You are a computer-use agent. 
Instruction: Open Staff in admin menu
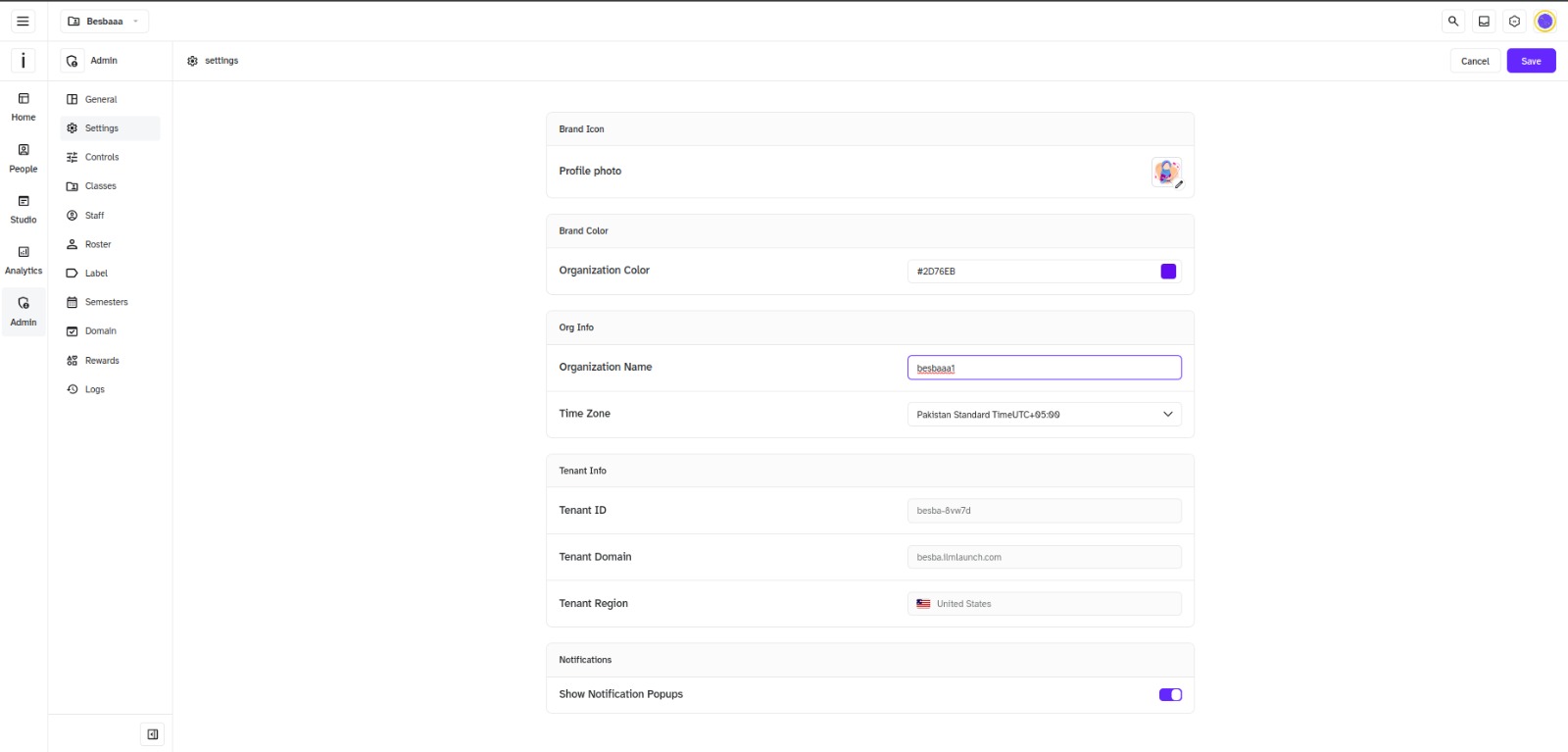pos(110,216)
